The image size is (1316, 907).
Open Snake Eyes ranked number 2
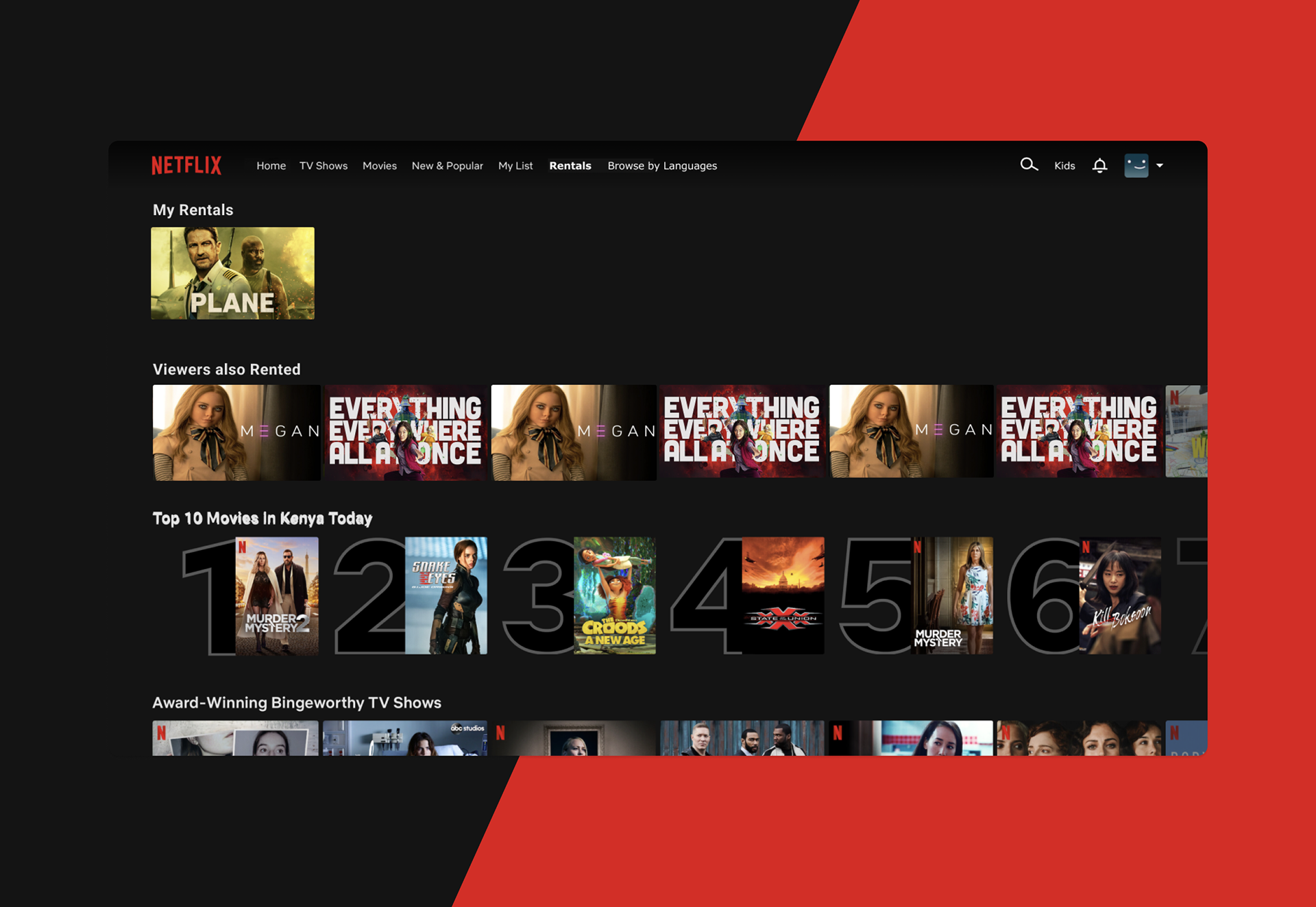coord(446,595)
